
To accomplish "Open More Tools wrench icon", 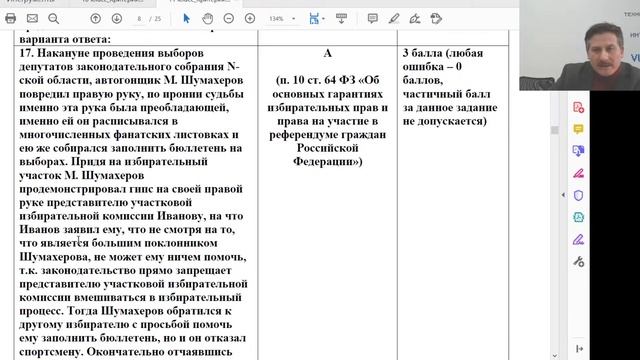I will pos(578,261).
